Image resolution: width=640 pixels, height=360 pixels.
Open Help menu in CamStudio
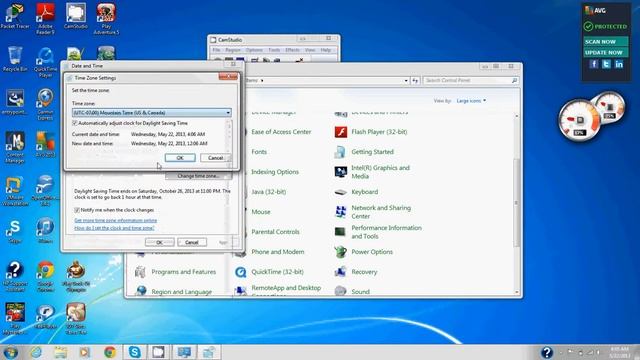click(x=326, y=50)
